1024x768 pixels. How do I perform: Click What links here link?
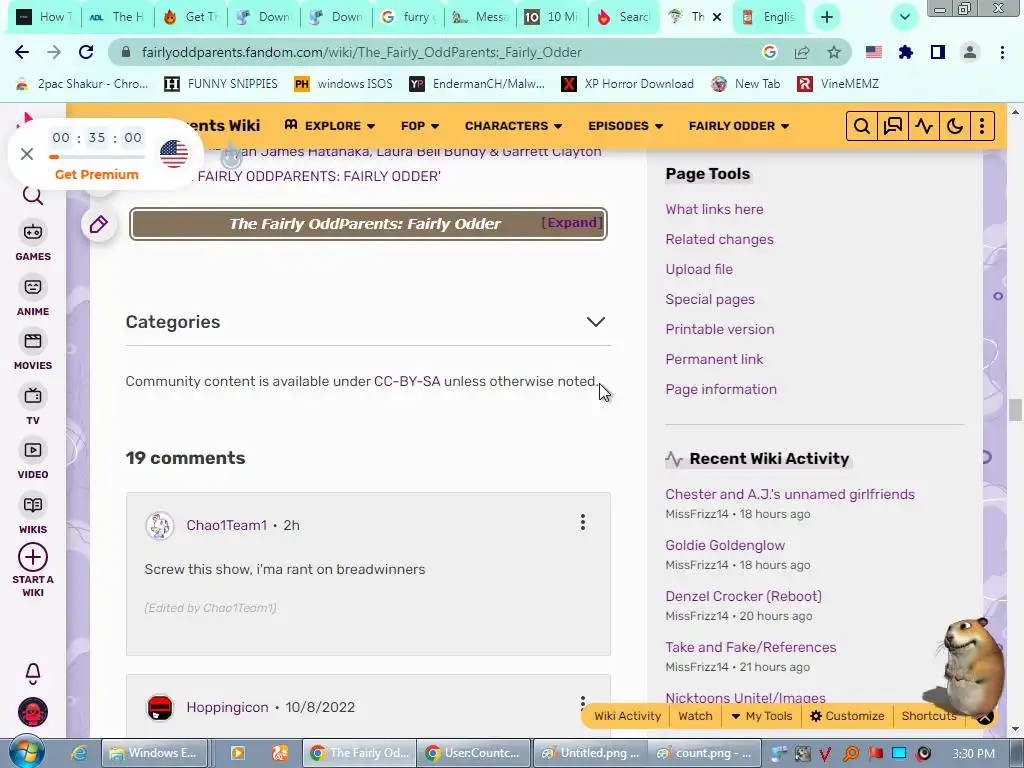coord(714,209)
